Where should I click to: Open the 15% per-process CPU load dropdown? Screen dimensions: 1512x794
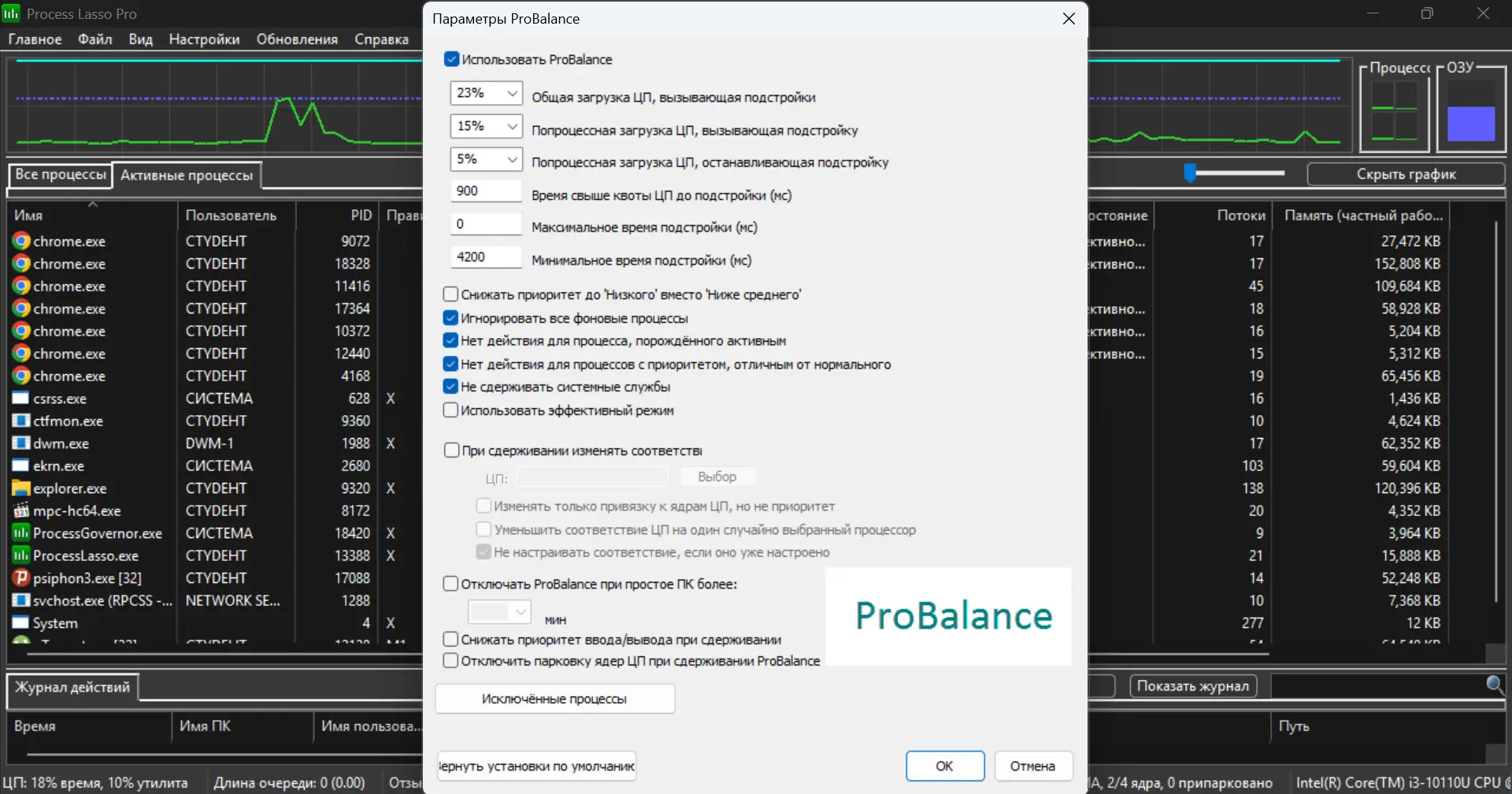click(x=486, y=126)
